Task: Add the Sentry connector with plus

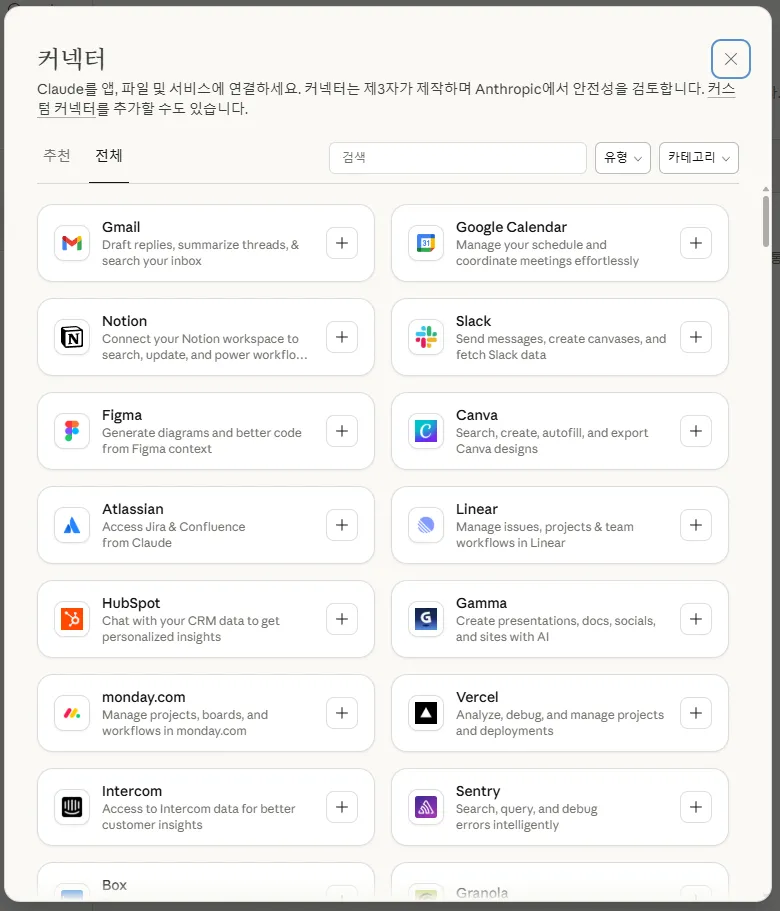Action: tap(696, 807)
